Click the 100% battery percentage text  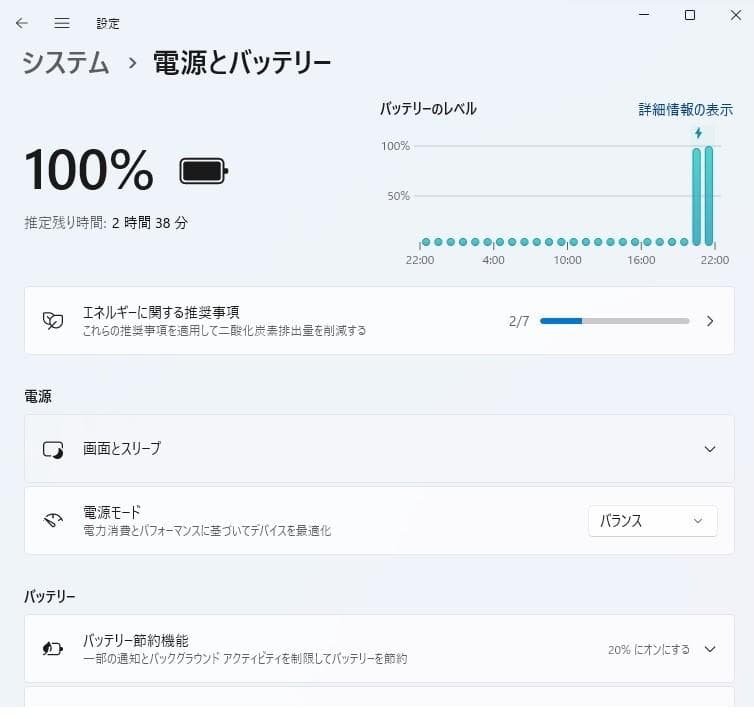89,170
